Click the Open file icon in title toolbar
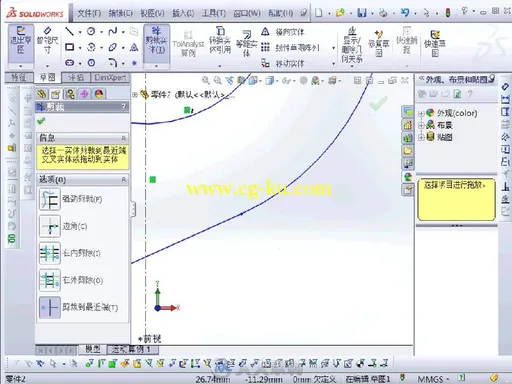Screen dimensions: 512x384 coord(340,13)
